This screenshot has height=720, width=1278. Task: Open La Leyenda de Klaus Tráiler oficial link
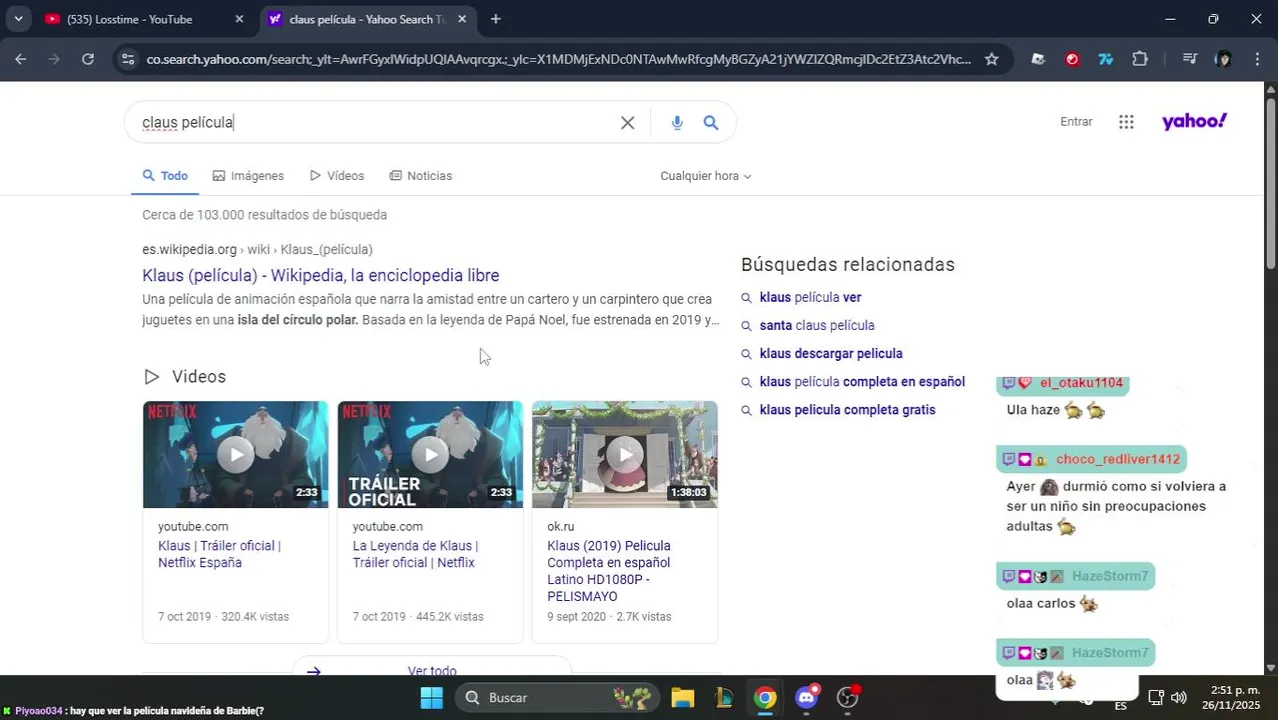click(x=415, y=554)
